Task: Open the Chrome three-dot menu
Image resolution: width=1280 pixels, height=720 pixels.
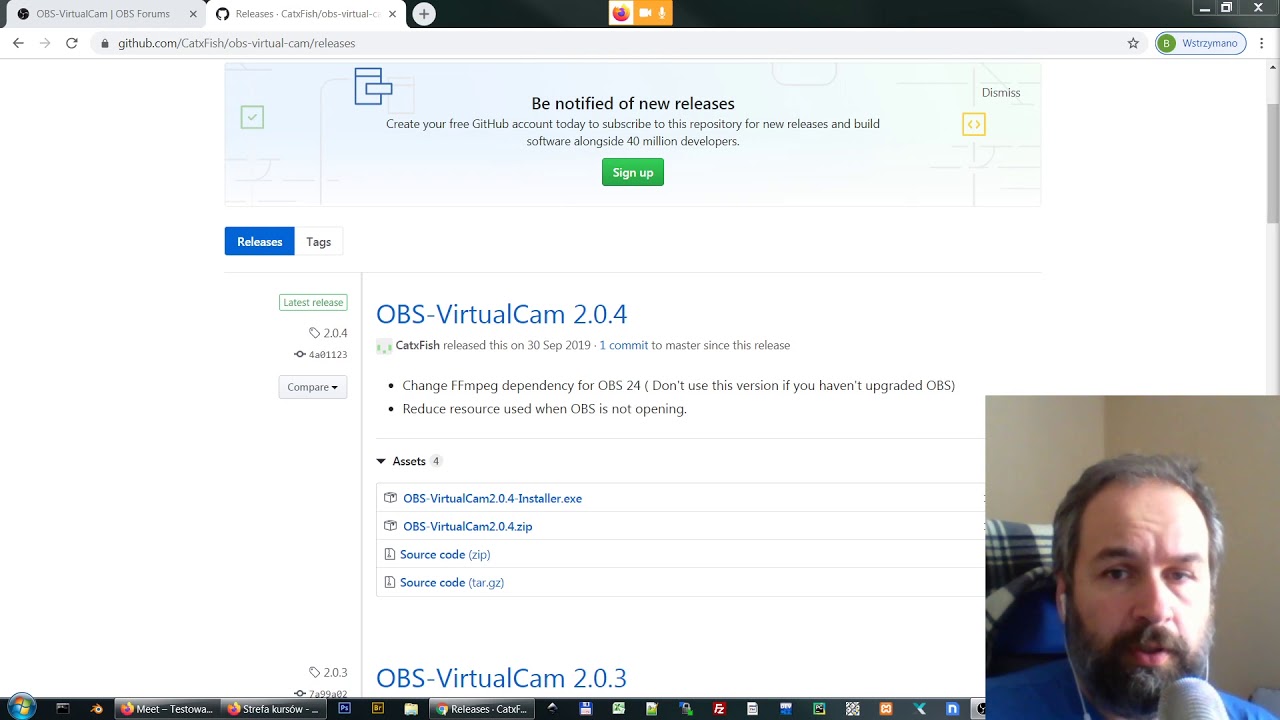Action: [x=1262, y=43]
